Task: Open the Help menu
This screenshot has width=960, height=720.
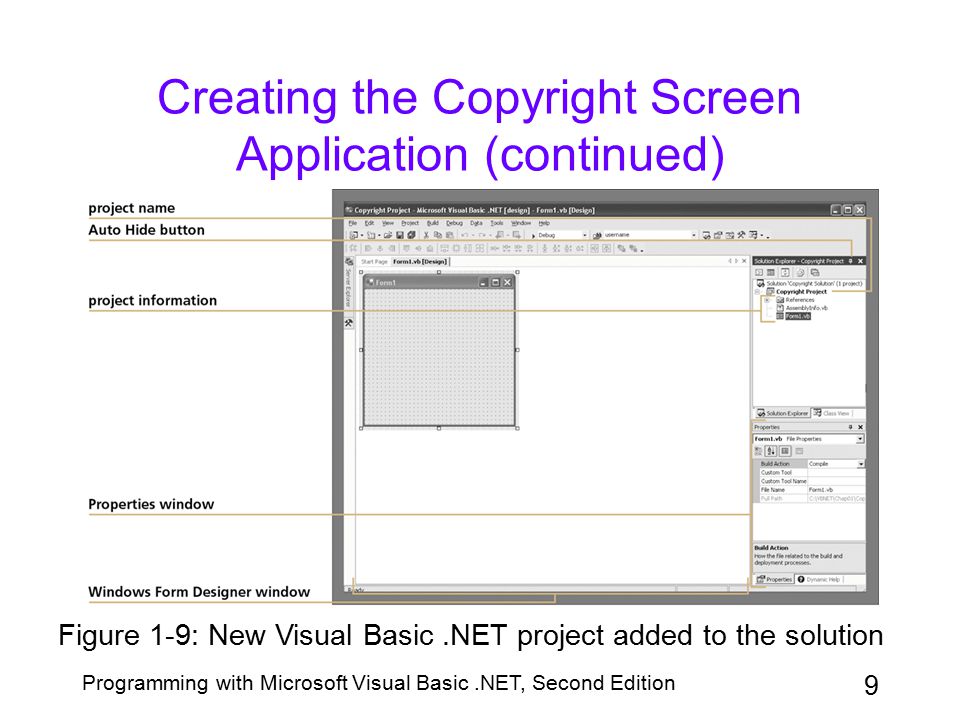Action: 544,223
